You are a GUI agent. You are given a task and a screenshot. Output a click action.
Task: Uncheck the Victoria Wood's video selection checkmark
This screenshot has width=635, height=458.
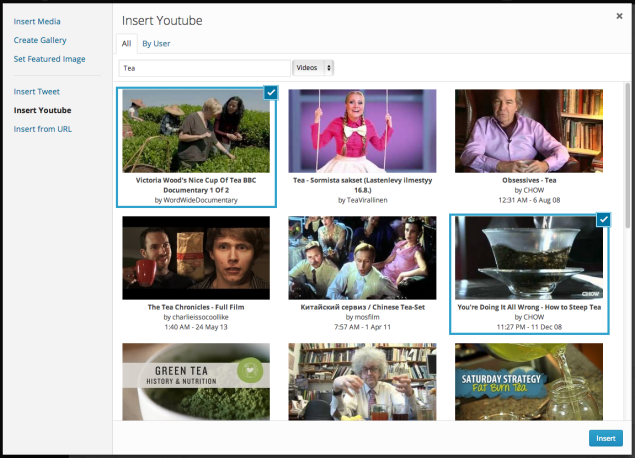(271, 92)
